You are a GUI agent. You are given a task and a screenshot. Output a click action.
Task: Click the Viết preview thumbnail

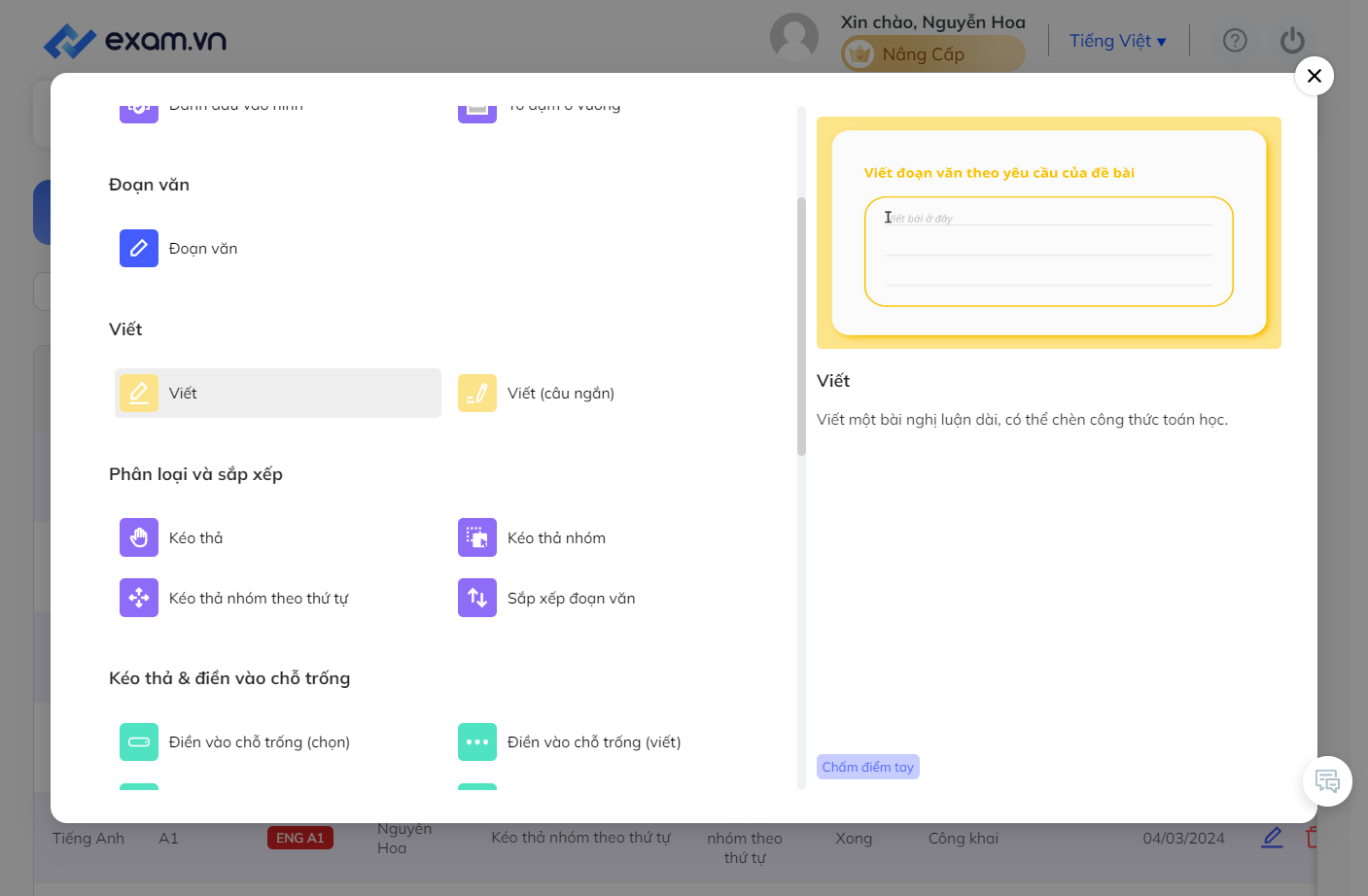[1049, 232]
